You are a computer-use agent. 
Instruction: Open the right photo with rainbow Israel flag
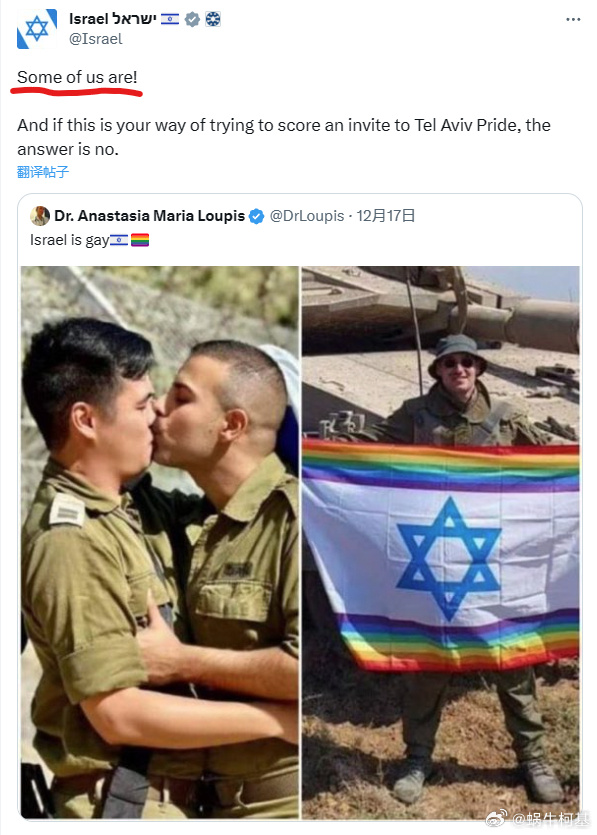(440, 542)
